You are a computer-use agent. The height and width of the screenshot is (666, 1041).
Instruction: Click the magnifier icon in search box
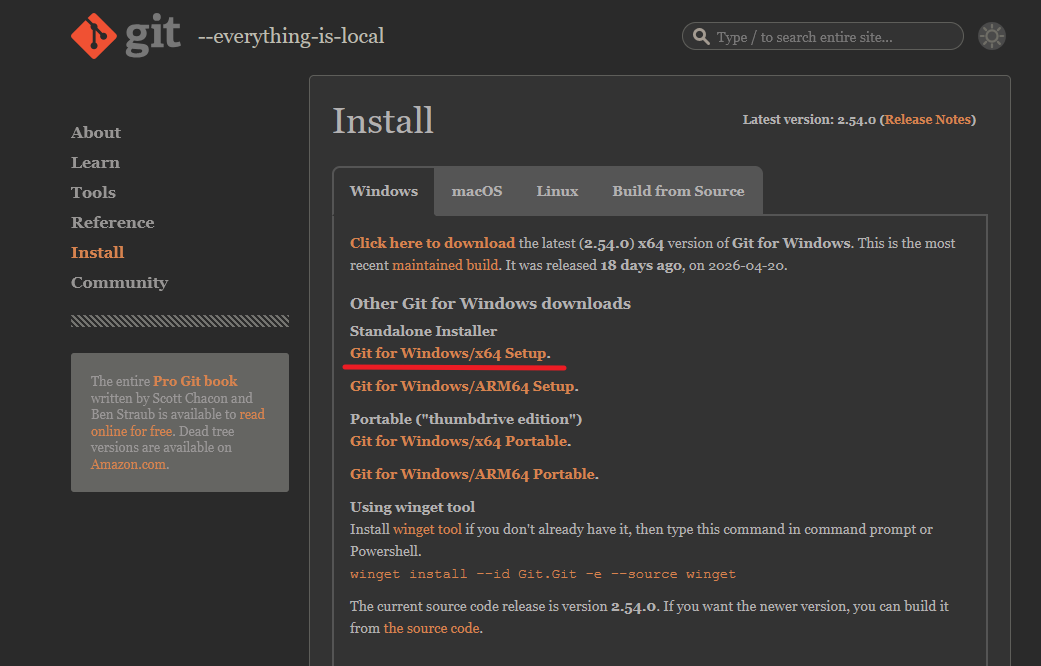point(701,36)
